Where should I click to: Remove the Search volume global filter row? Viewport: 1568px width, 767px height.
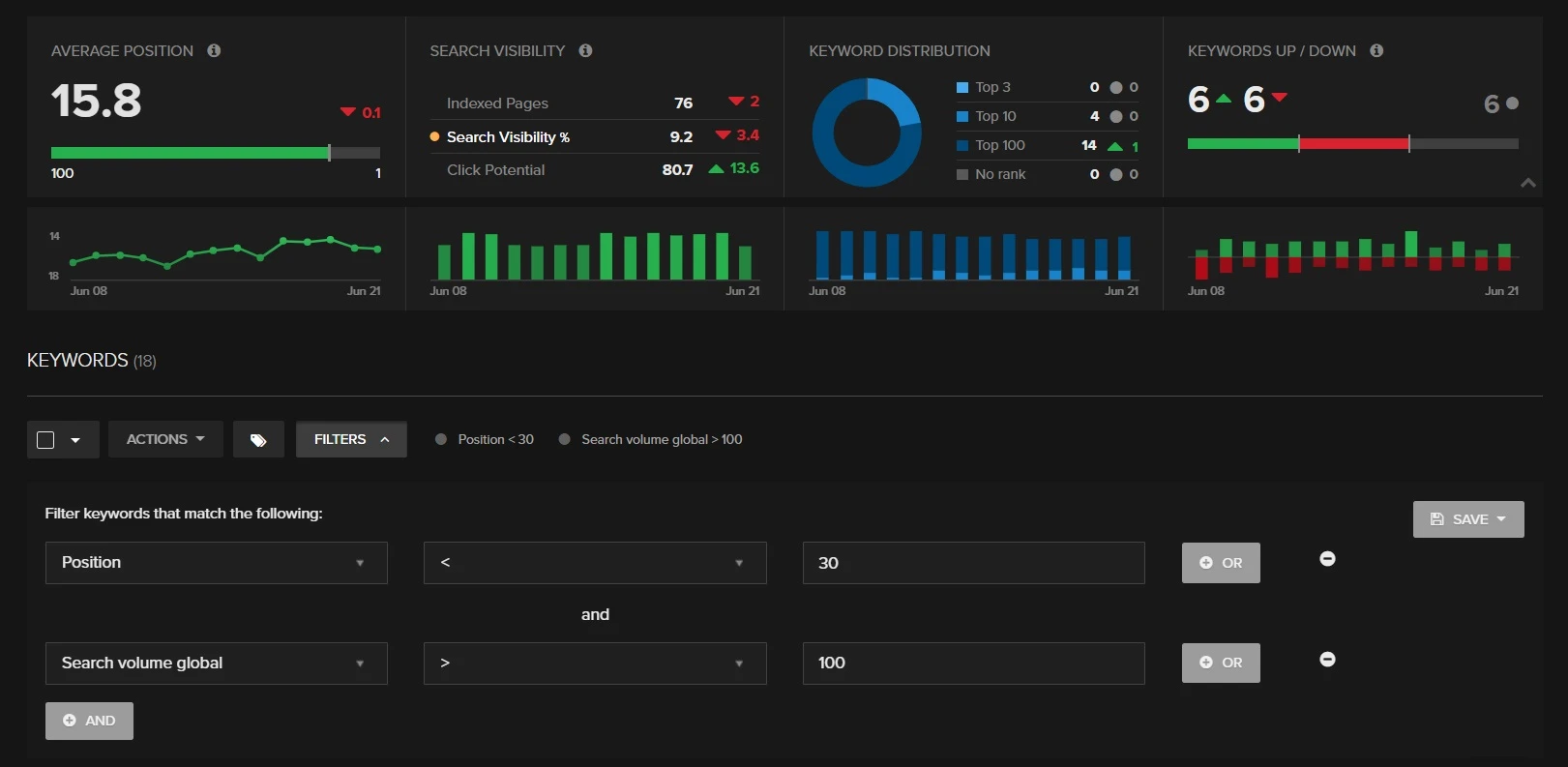[x=1327, y=660]
